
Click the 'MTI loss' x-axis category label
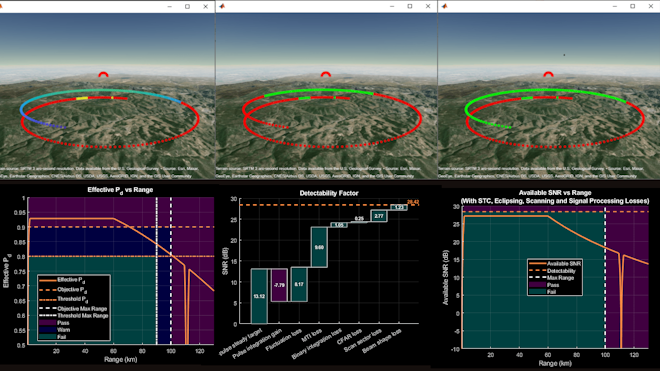311,336
